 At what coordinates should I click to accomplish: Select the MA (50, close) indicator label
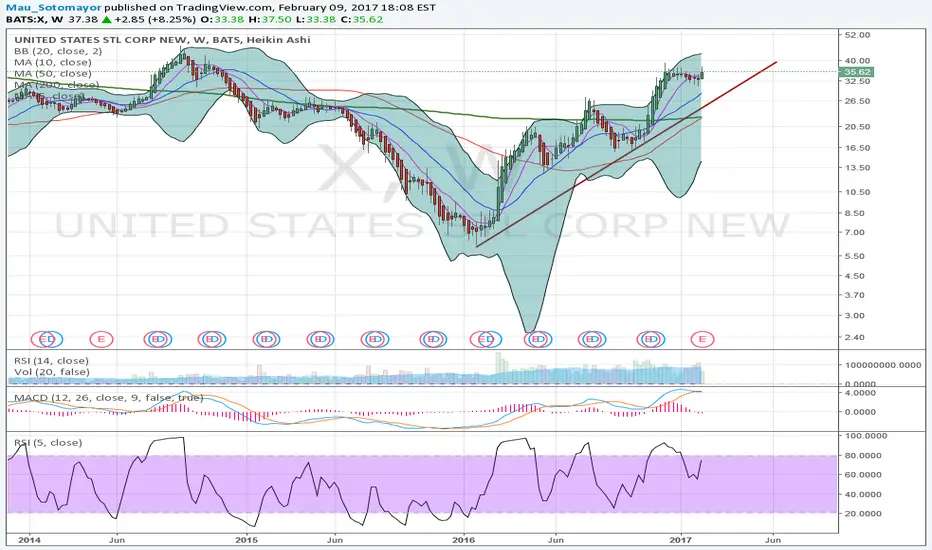[53, 74]
